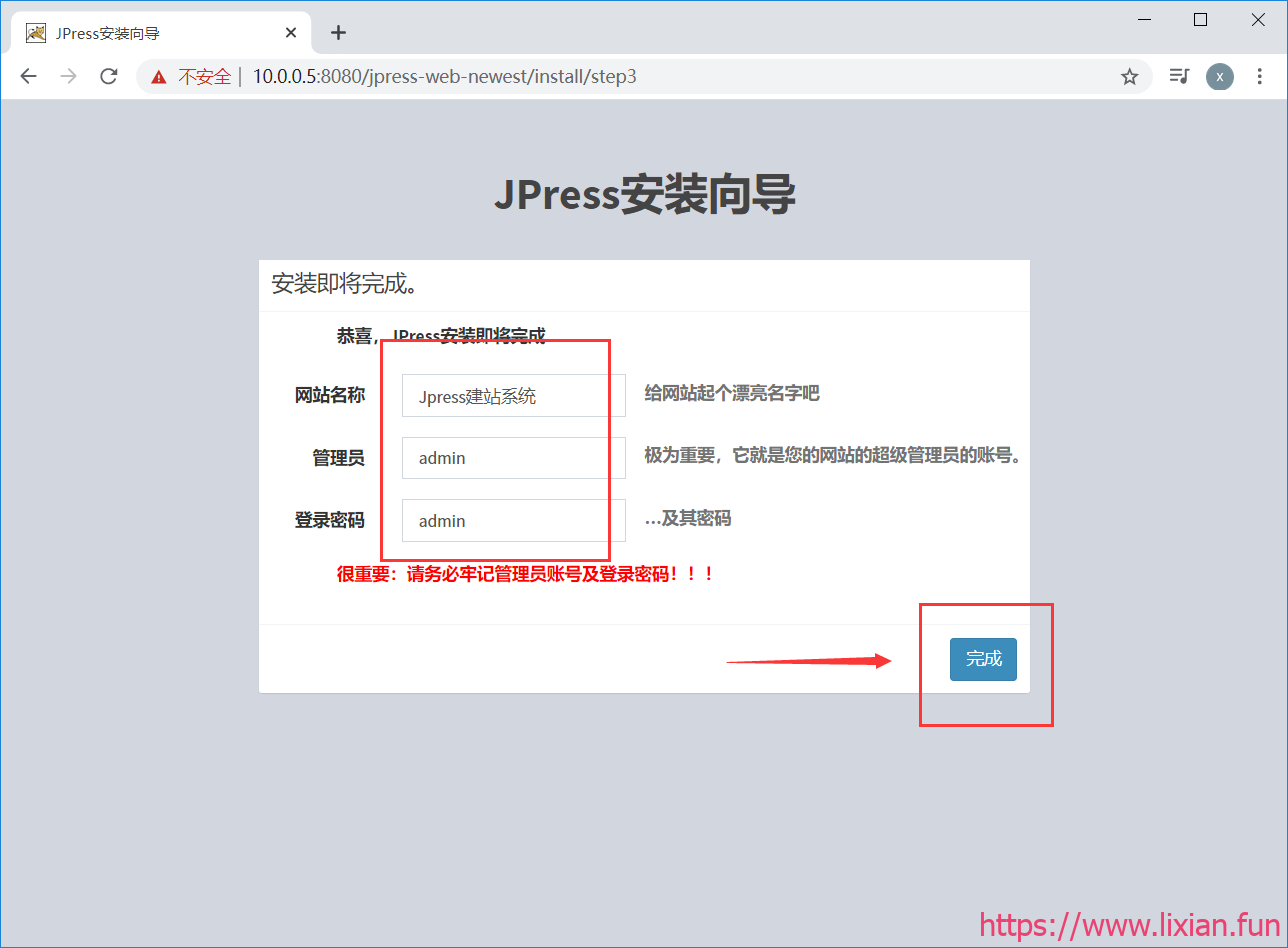1288x948 pixels.
Task: Reload the current page
Action: pos(109,77)
